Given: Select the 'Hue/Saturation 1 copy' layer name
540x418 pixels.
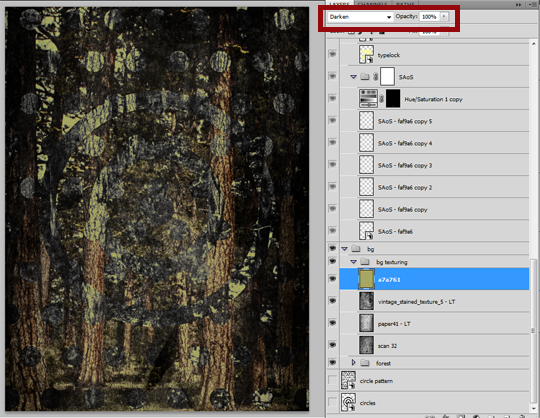Looking at the screenshot, I should [433, 99].
